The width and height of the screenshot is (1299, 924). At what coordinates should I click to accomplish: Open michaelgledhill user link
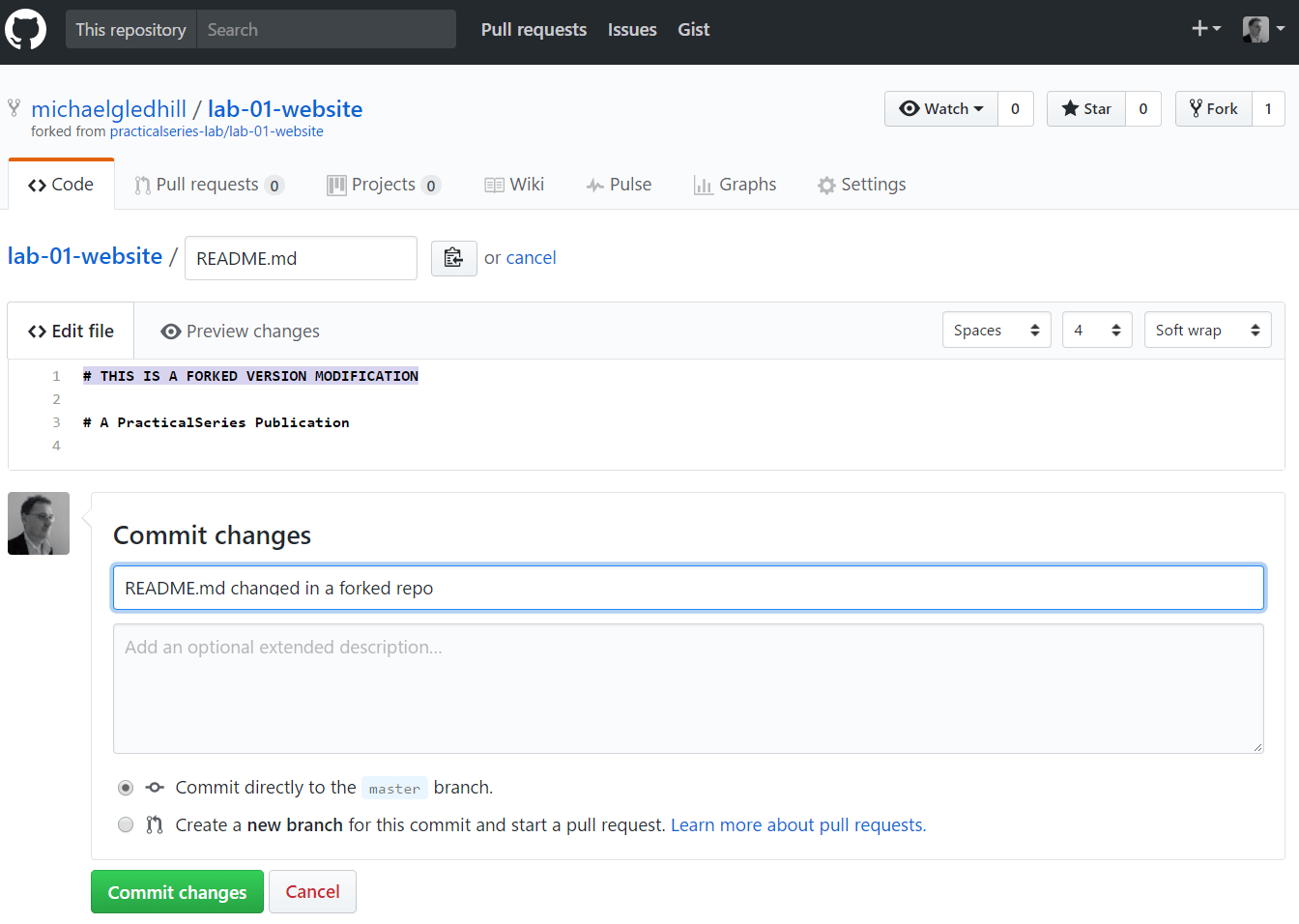(x=109, y=109)
